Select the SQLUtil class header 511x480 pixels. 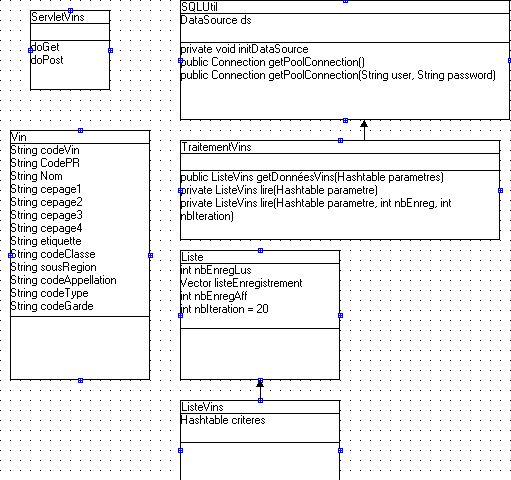click(199, 7)
